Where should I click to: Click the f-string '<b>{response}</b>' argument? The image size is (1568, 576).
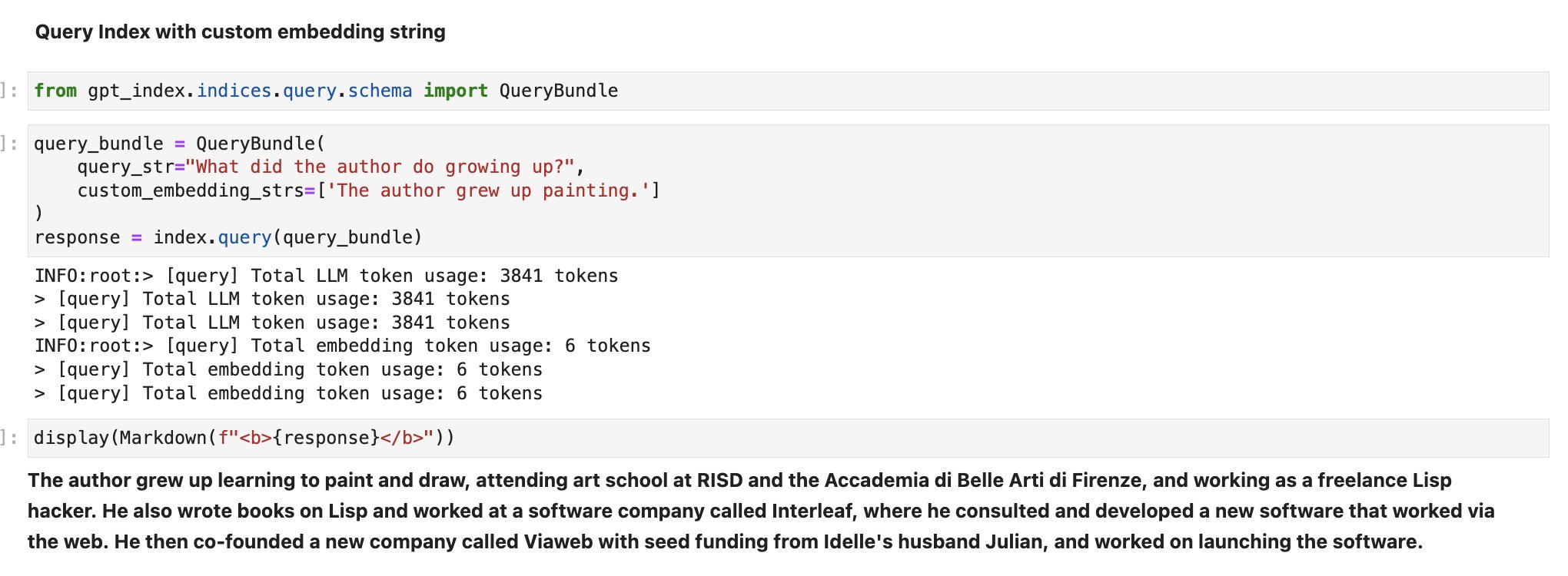pyautogui.click(x=326, y=439)
